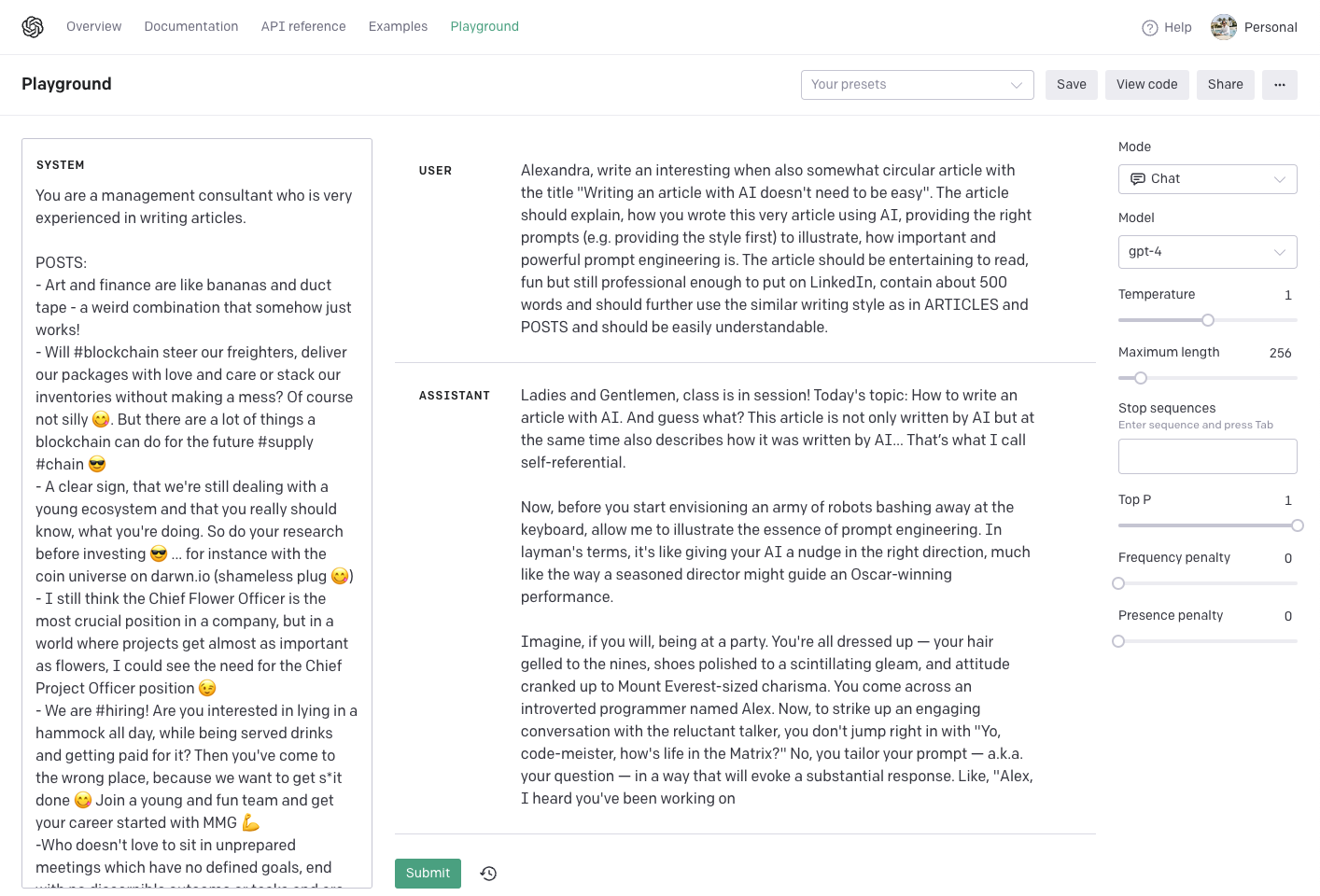Open the API reference nav item
This screenshot has height=896, width=1320.
[x=303, y=27]
